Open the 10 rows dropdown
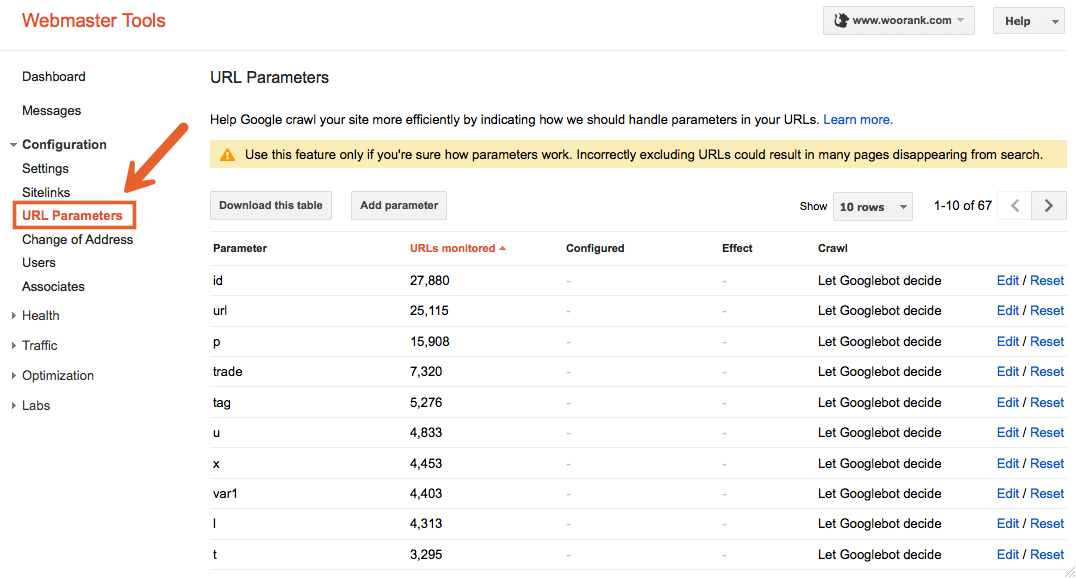Image resolution: width=1076 pixels, height=578 pixels. [873, 207]
